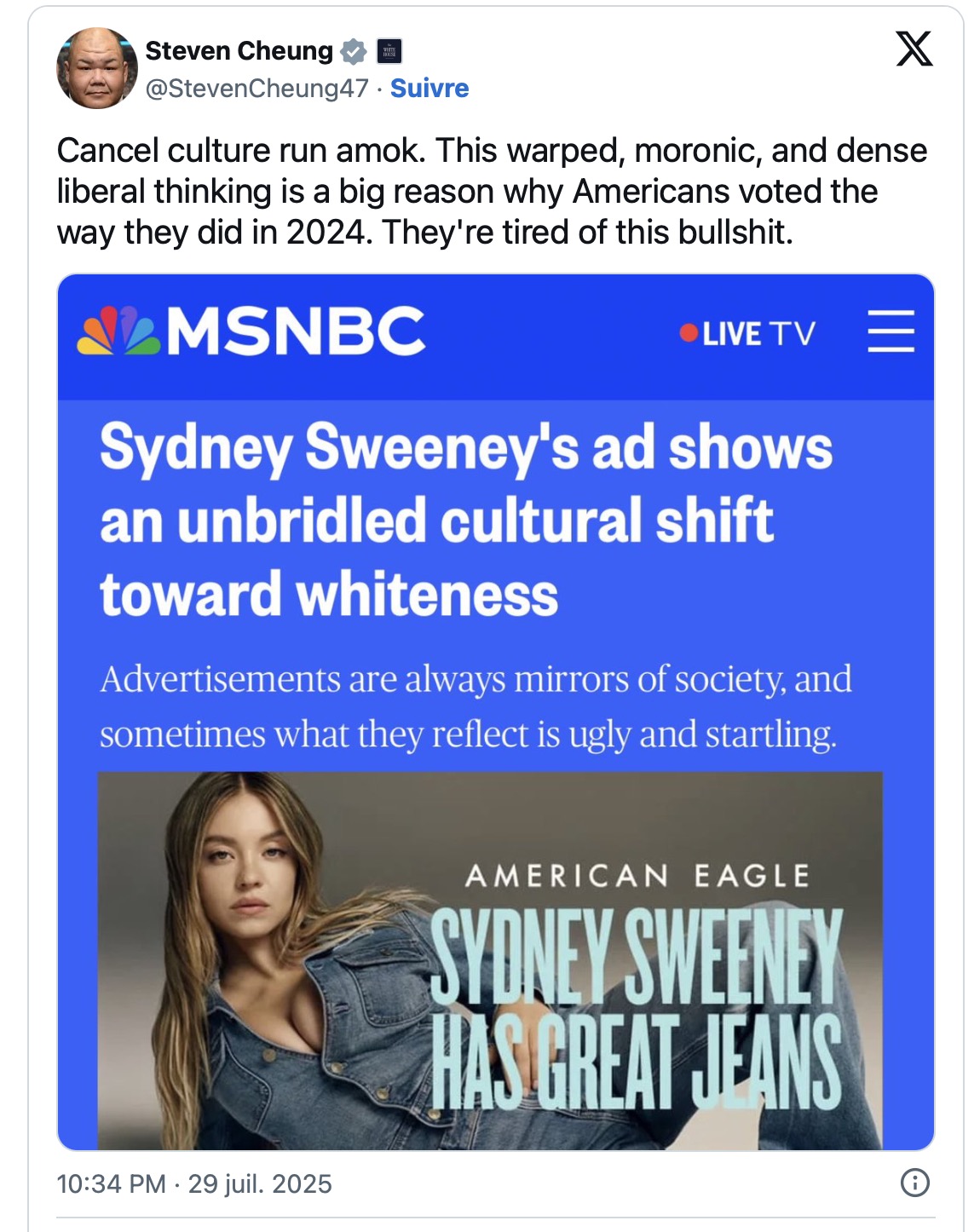The width and height of the screenshot is (980, 1232).
Task: Open the Sydney Sweeney article headline
Action: click(x=466, y=521)
